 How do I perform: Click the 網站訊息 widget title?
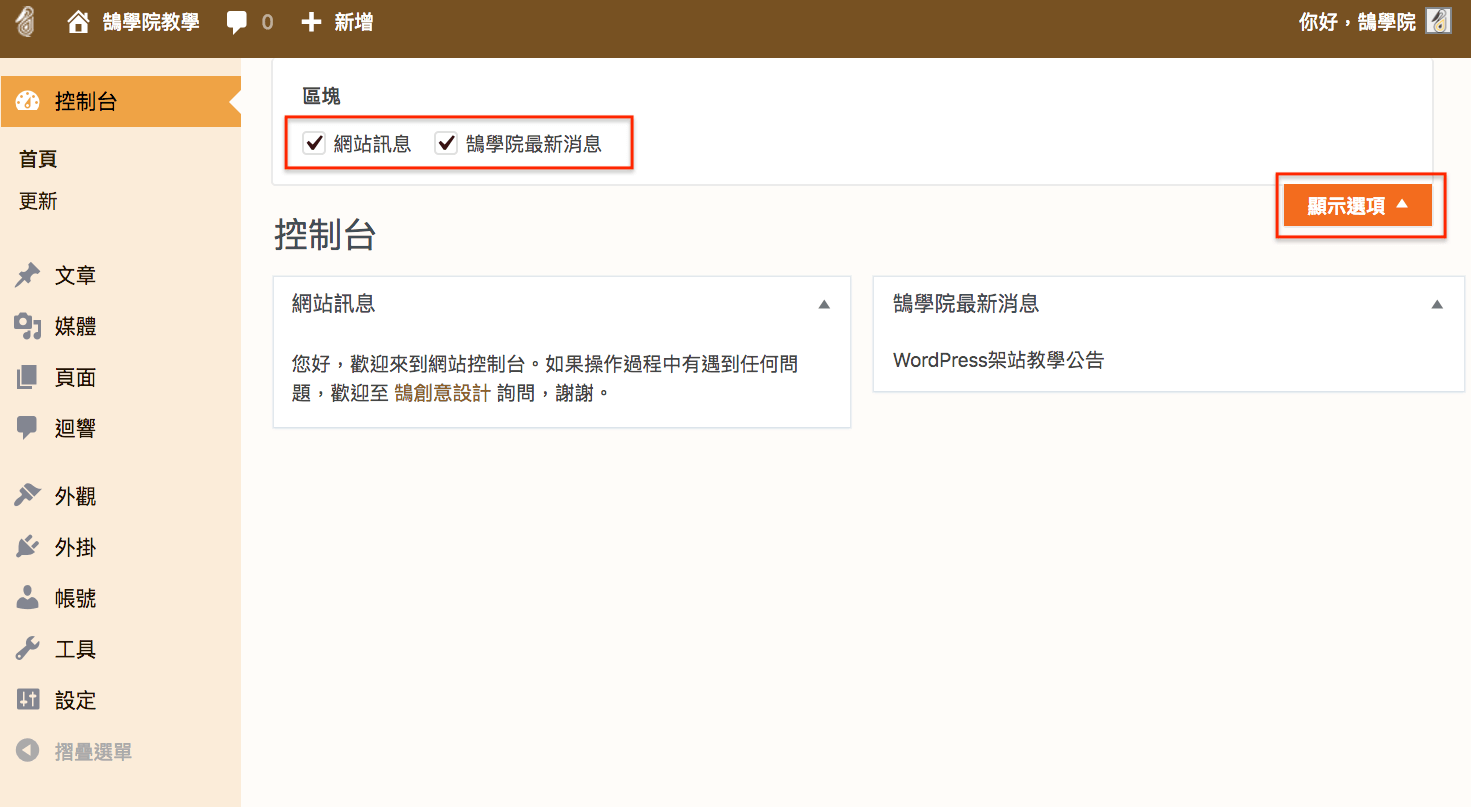click(334, 304)
